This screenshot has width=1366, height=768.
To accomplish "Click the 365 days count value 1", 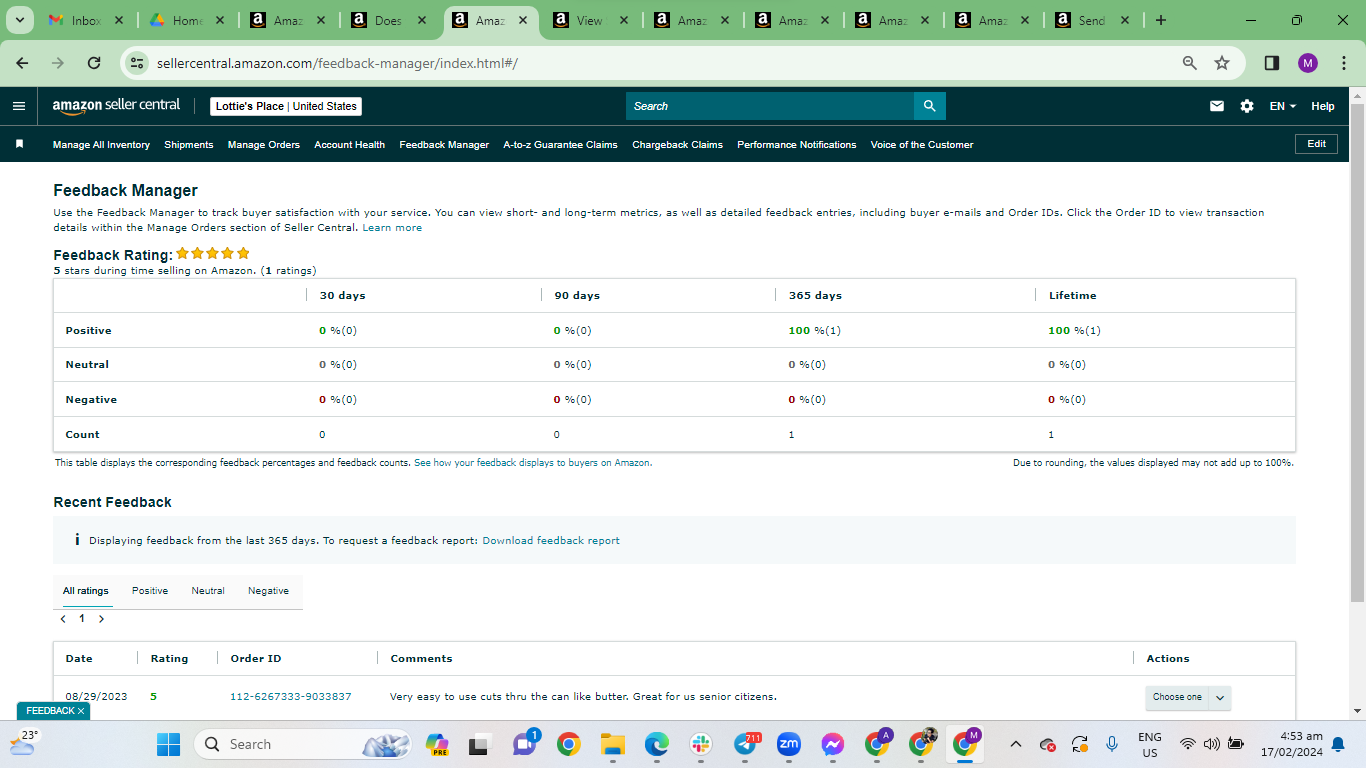I will [791, 435].
